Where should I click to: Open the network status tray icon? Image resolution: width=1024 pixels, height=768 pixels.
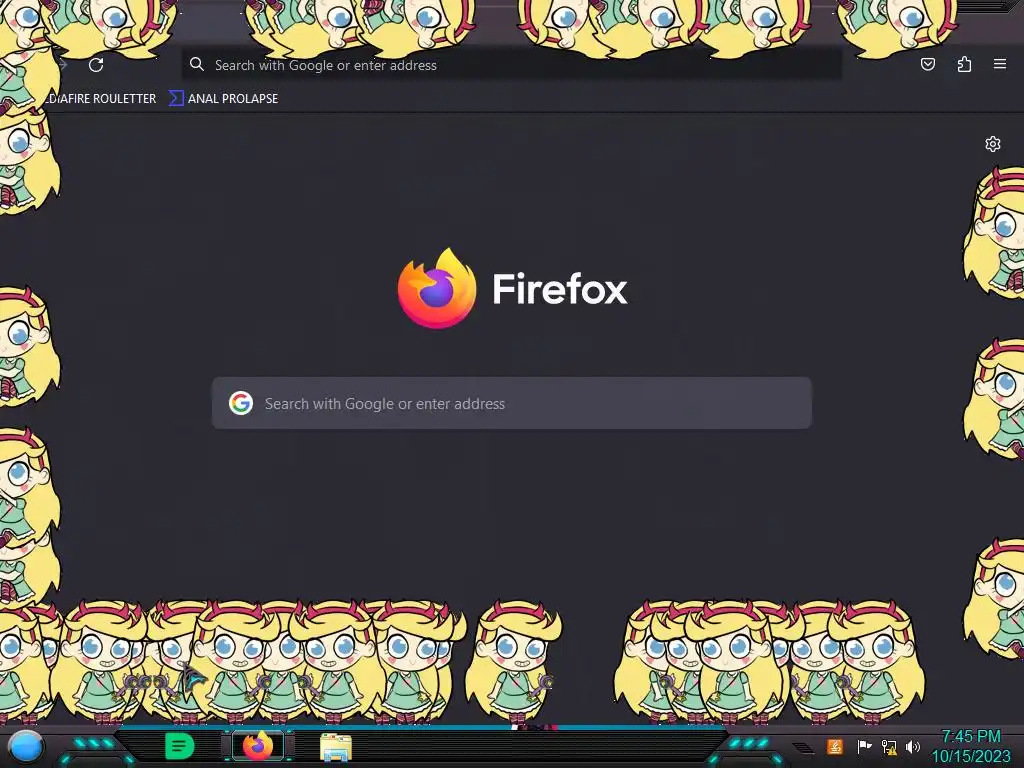889,746
